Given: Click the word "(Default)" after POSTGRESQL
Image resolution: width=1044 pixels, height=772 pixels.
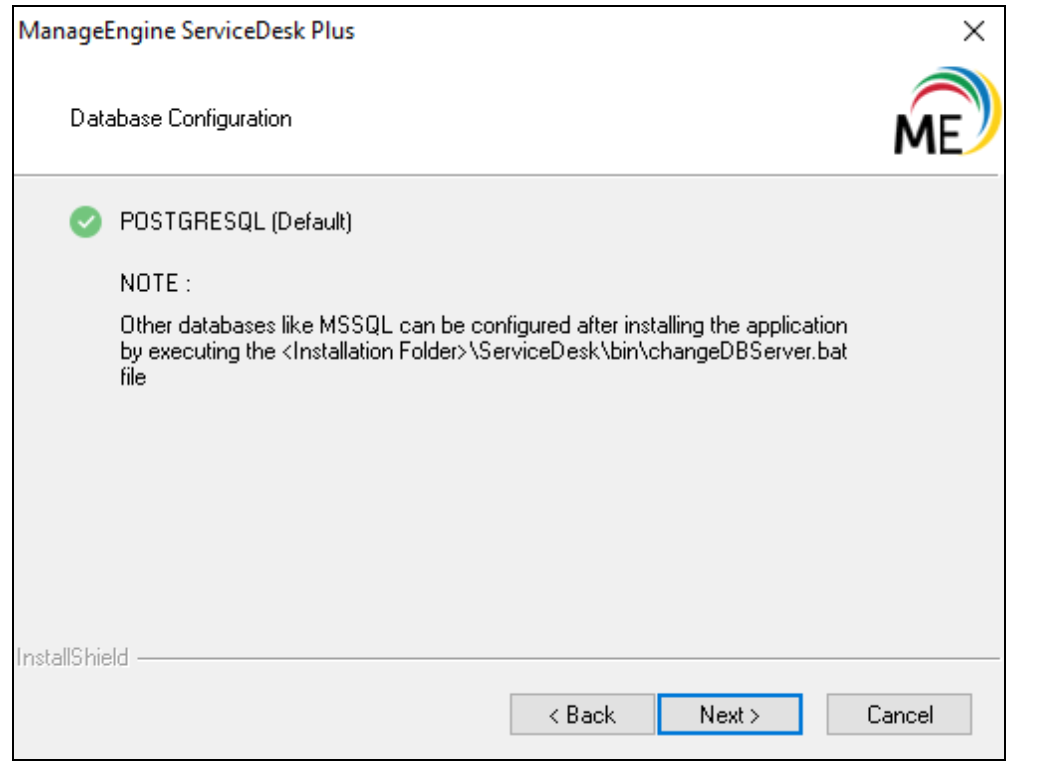Looking at the screenshot, I should 313,222.
